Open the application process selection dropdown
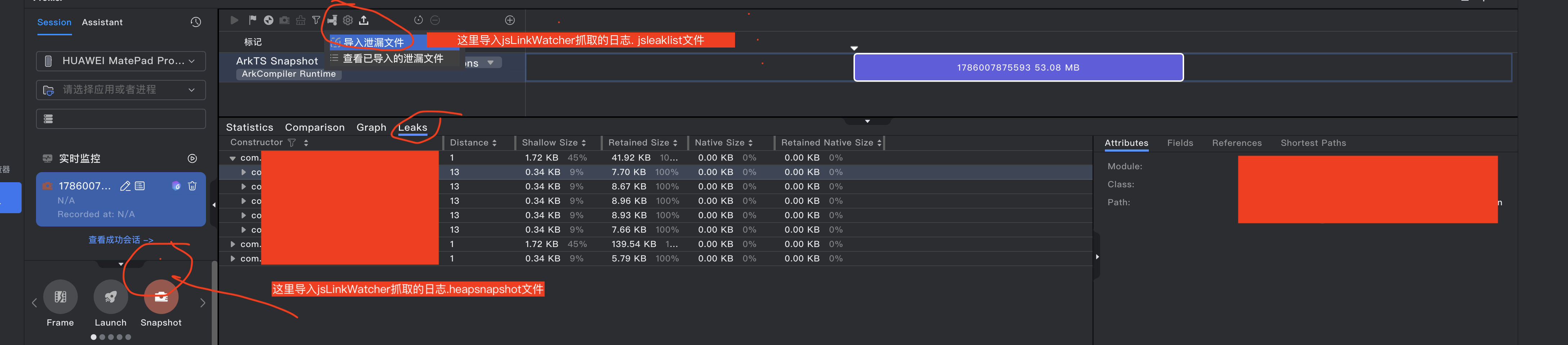This screenshot has width=1568, height=345. (x=121, y=90)
